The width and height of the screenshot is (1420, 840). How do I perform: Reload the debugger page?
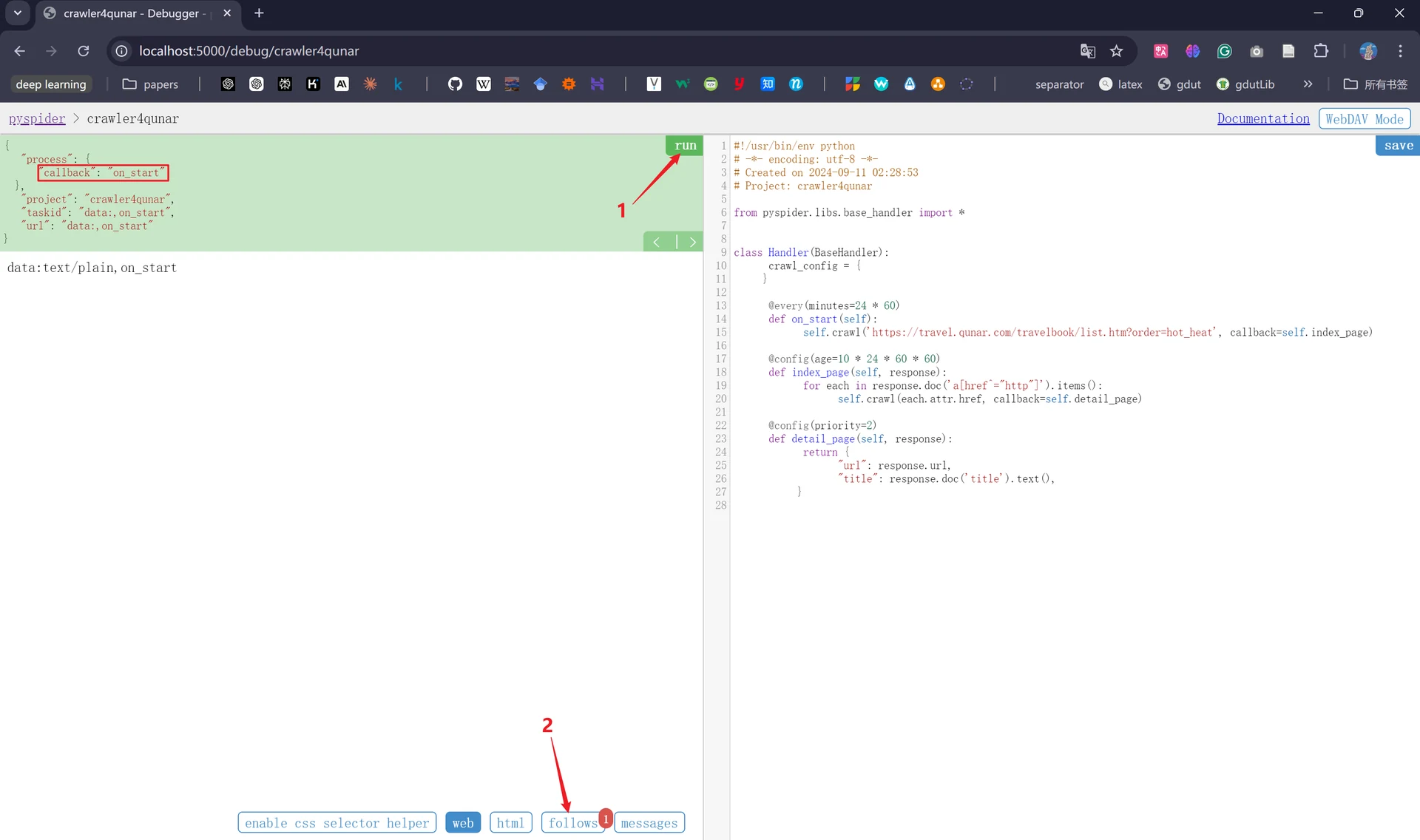84,51
